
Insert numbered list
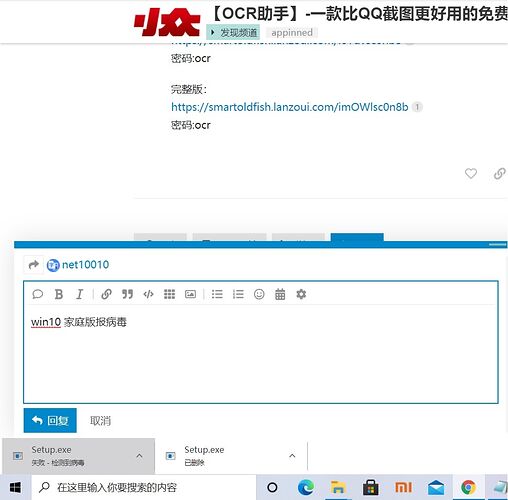click(x=238, y=294)
